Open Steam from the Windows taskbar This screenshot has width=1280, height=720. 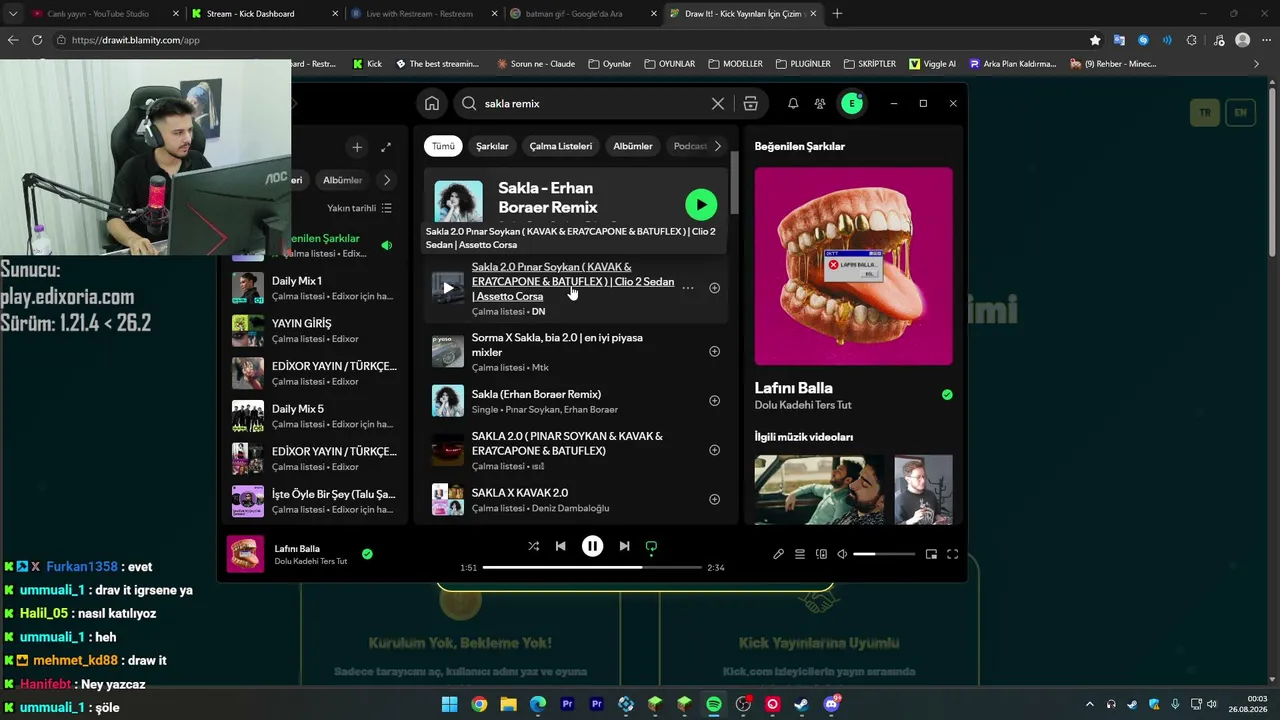(x=801, y=704)
